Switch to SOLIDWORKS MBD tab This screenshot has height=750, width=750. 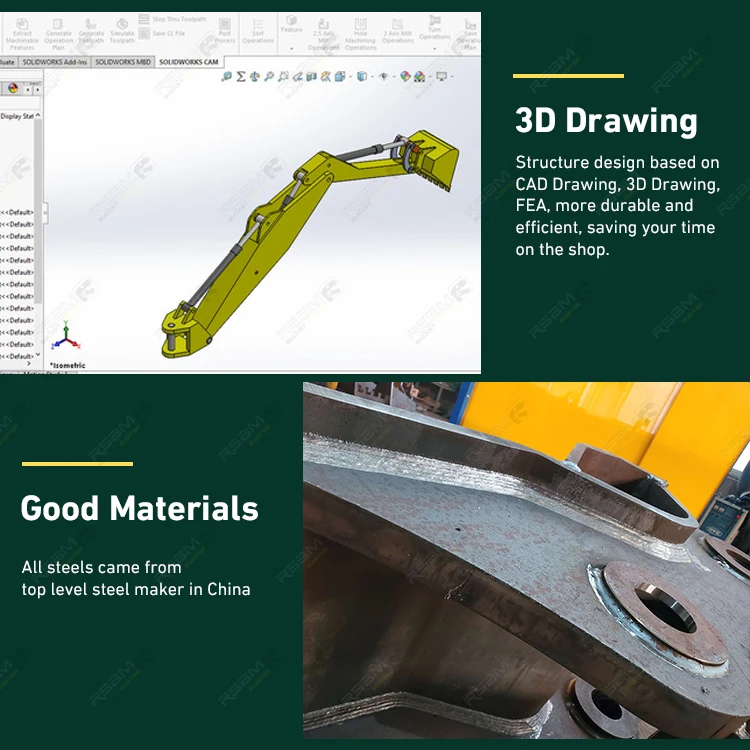[123, 62]
